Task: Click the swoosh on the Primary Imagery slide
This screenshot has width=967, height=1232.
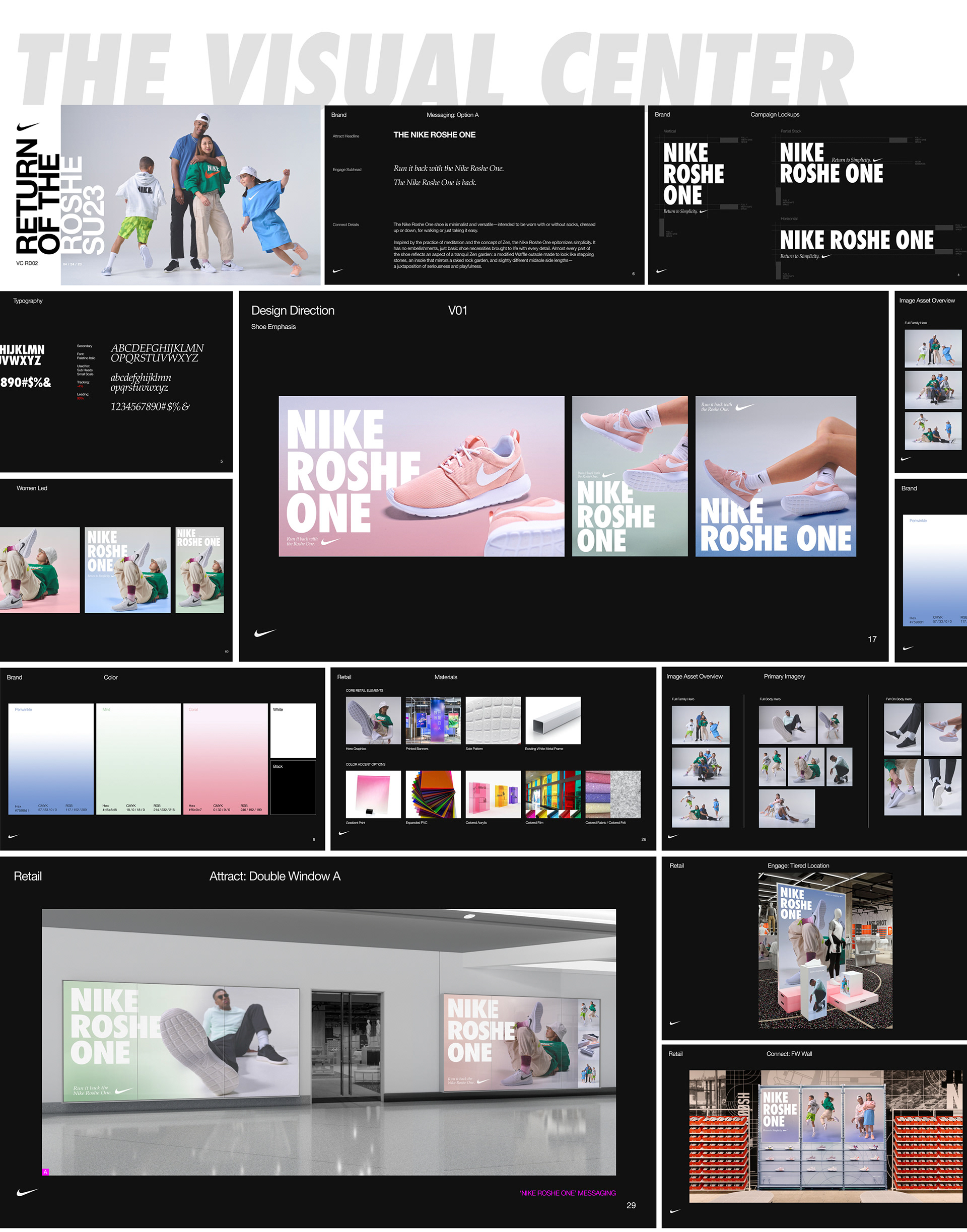Action: [673, 836]
